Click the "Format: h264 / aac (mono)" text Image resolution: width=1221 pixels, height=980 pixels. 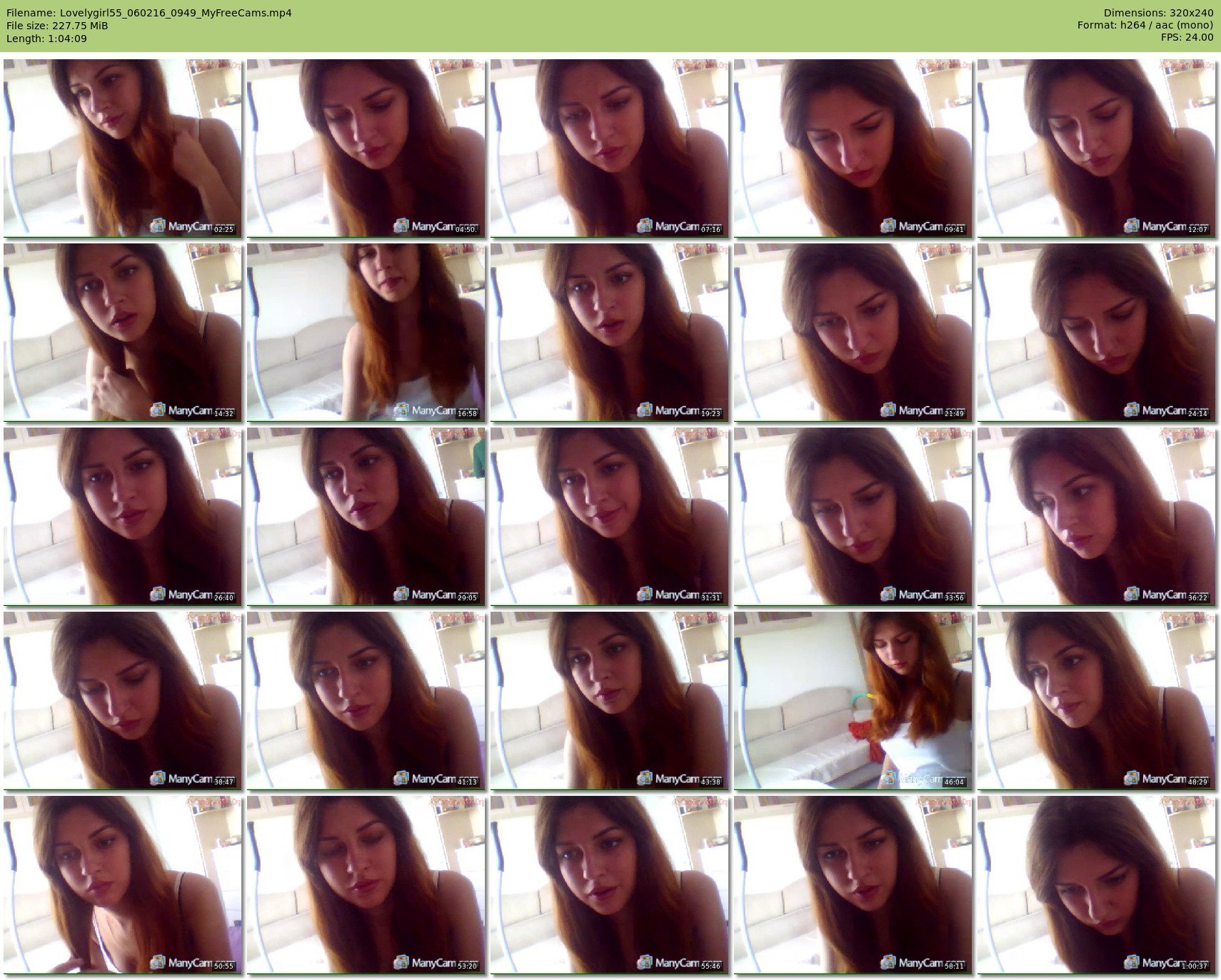1145,26
